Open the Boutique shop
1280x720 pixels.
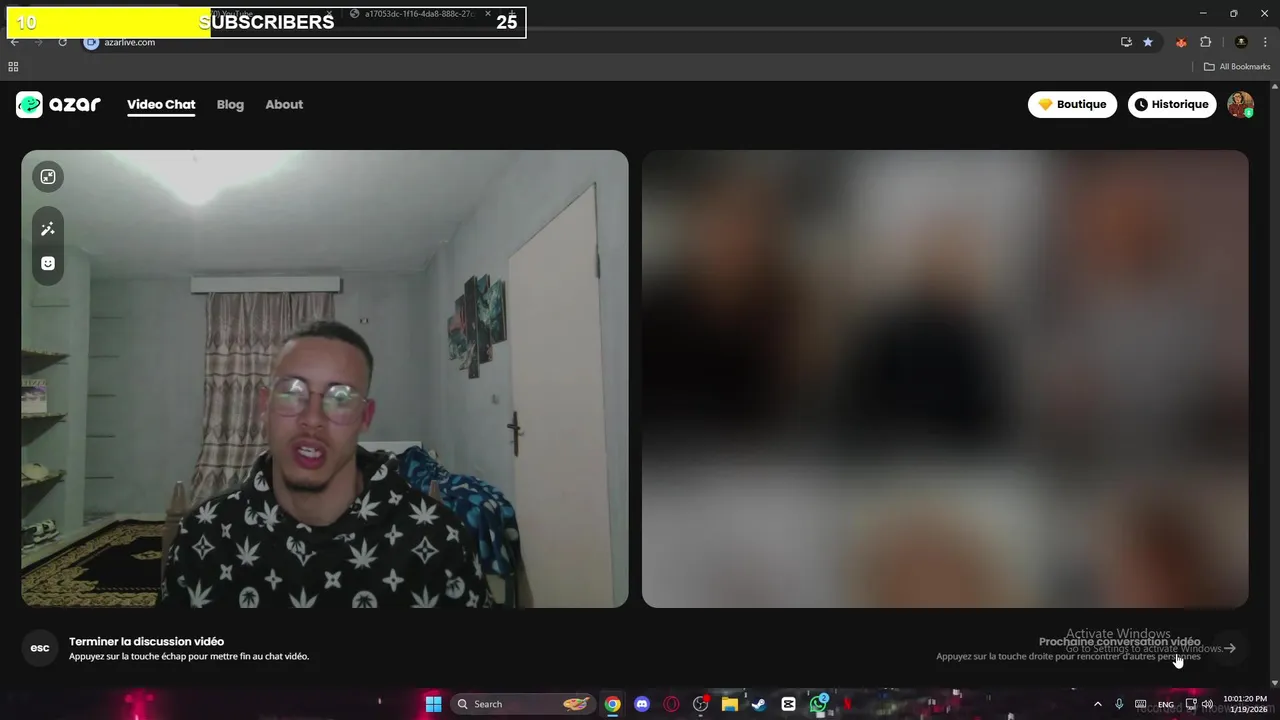tap(1072, 104)
